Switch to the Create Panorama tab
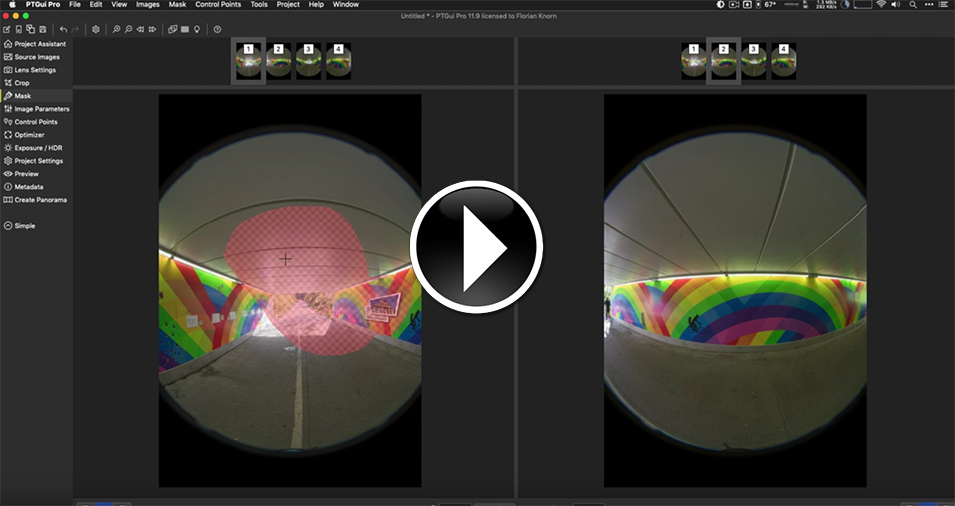Viewport: 955px width, 506px height. 36,200
